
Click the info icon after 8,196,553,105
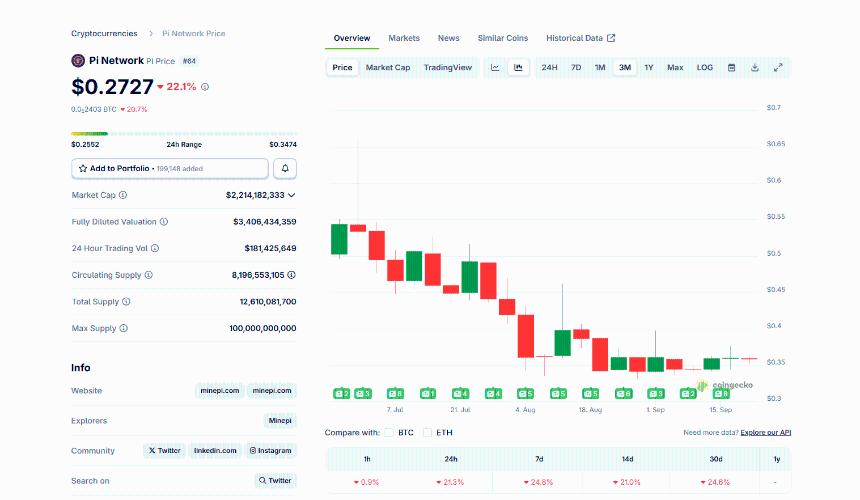(291, 275)
